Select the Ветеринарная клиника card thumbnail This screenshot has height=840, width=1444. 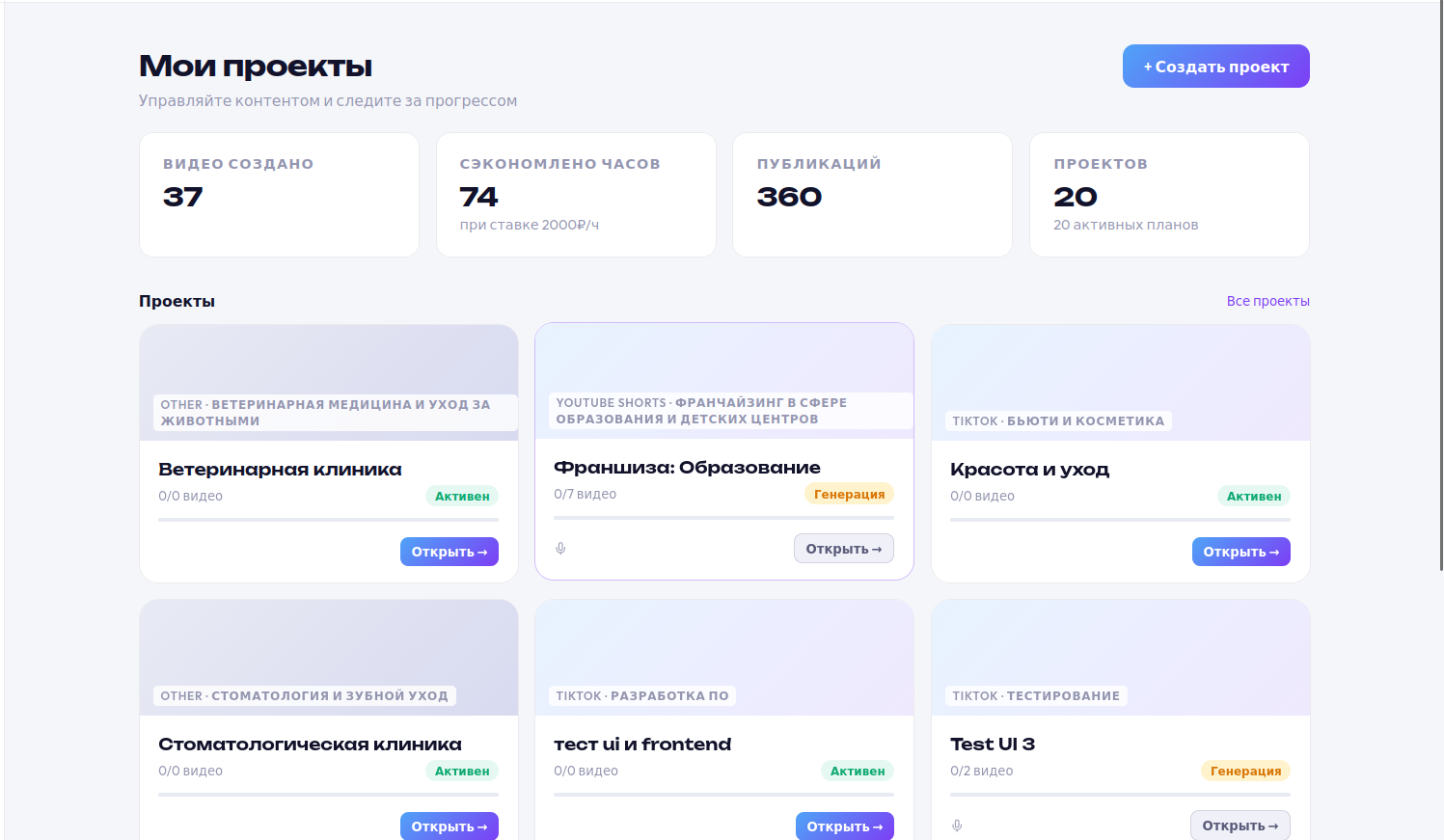tap(329, 383)
